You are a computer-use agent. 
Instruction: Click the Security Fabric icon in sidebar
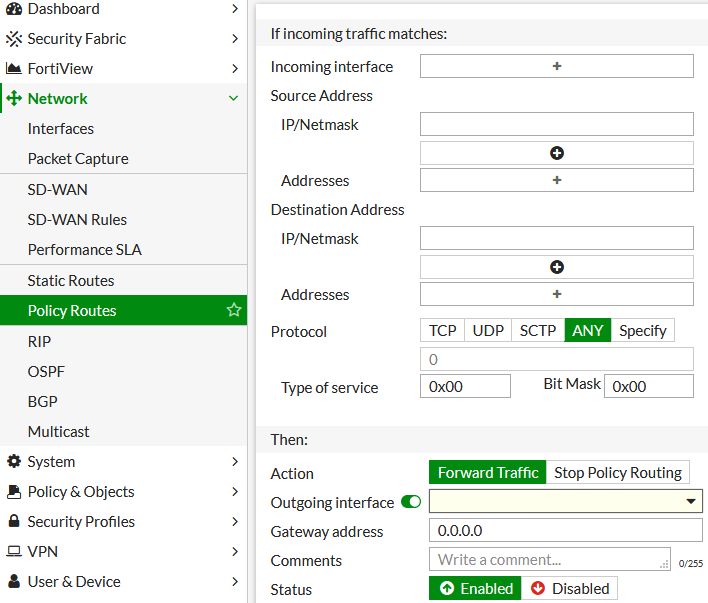click(14, 39)
